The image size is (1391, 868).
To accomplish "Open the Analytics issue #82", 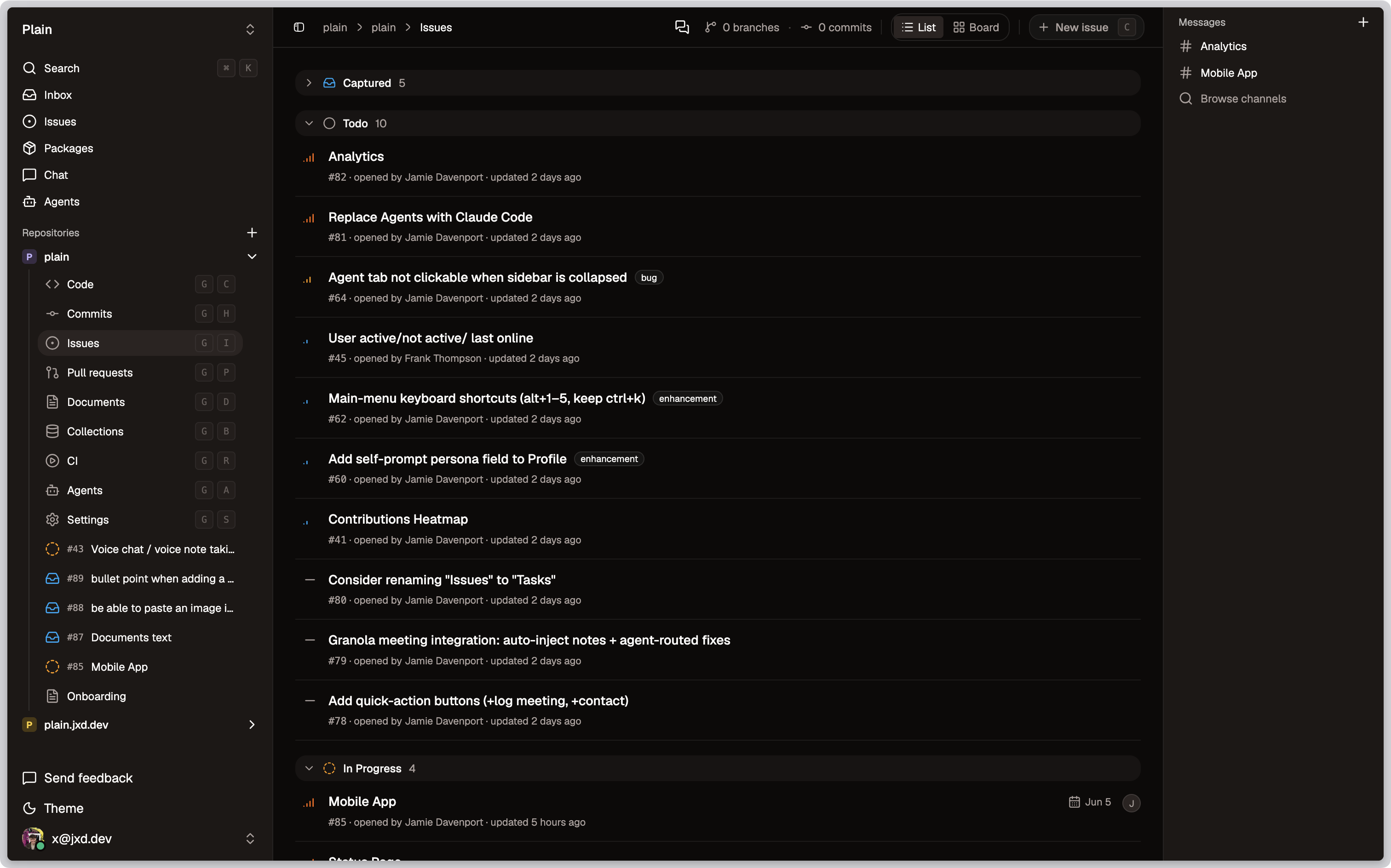I will [x=356, y=157].
